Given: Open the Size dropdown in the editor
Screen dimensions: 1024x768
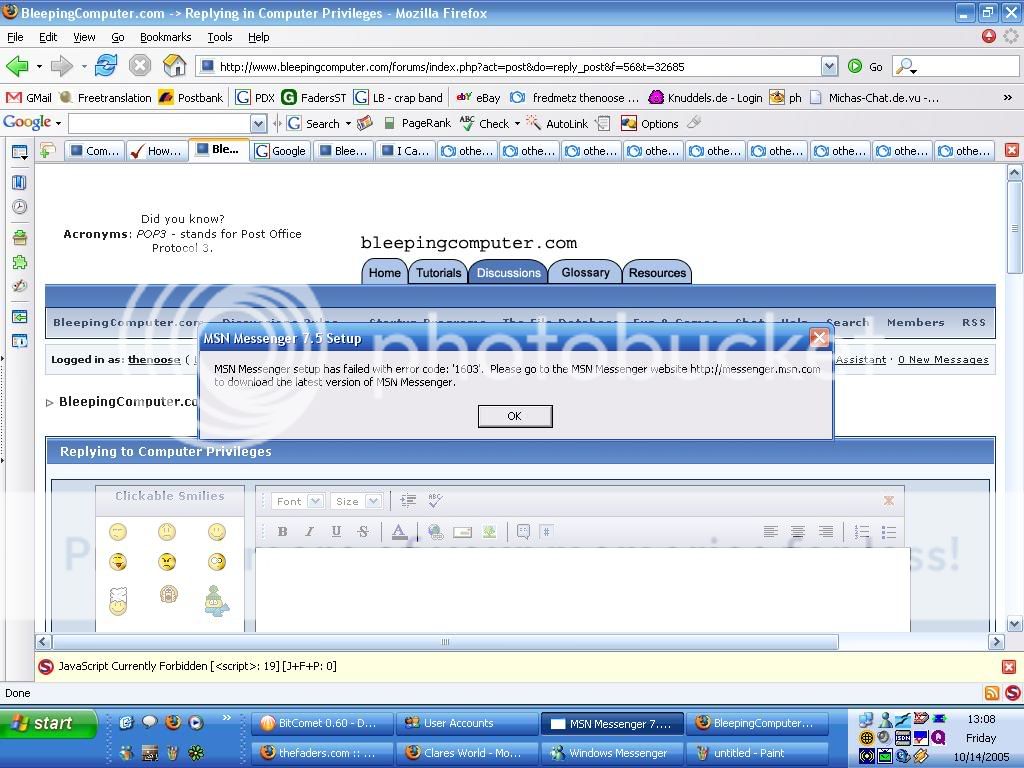Looking at the screenshot, I should [x=356, y=502].
